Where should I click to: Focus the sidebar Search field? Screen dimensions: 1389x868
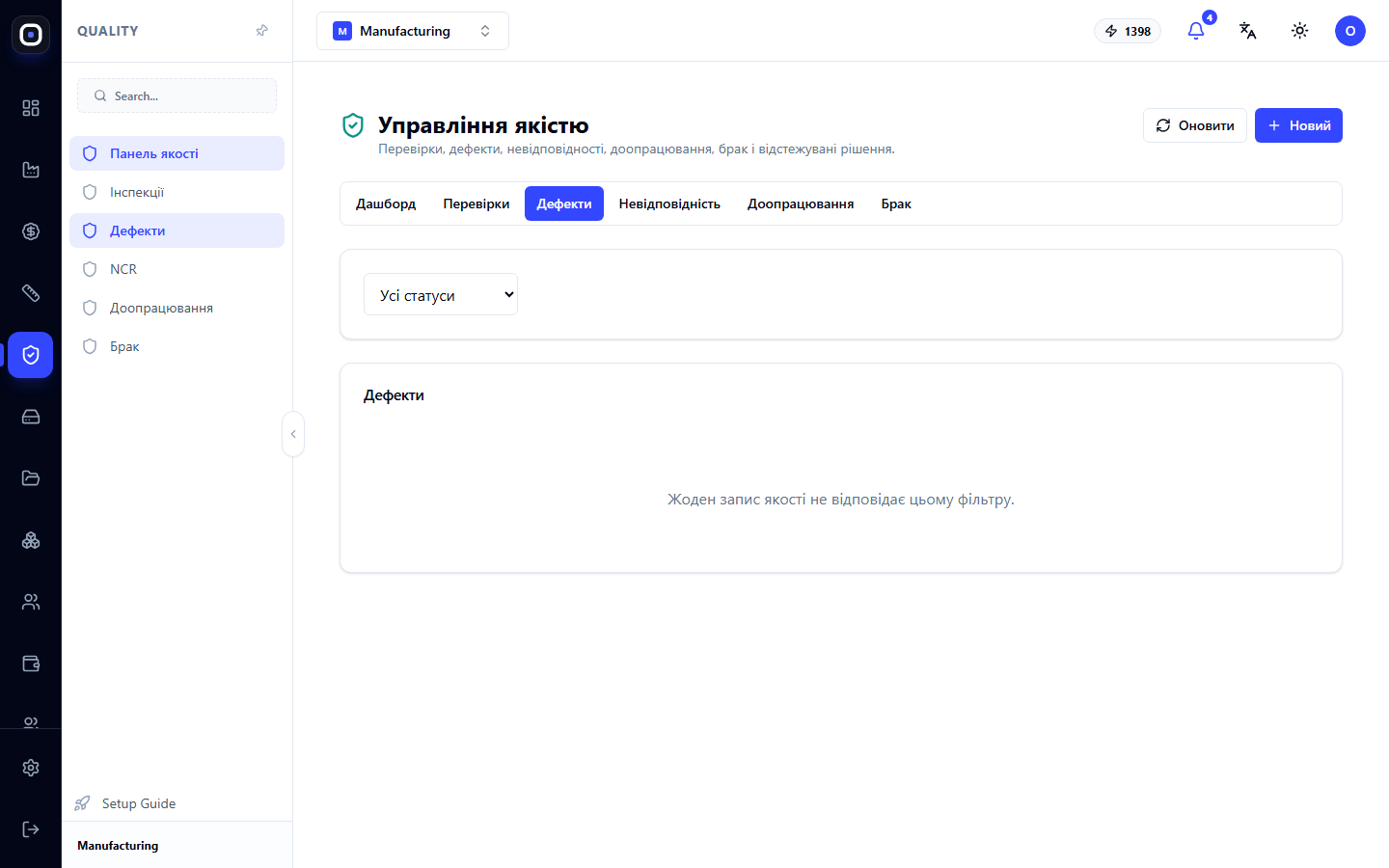click(177, 95)
